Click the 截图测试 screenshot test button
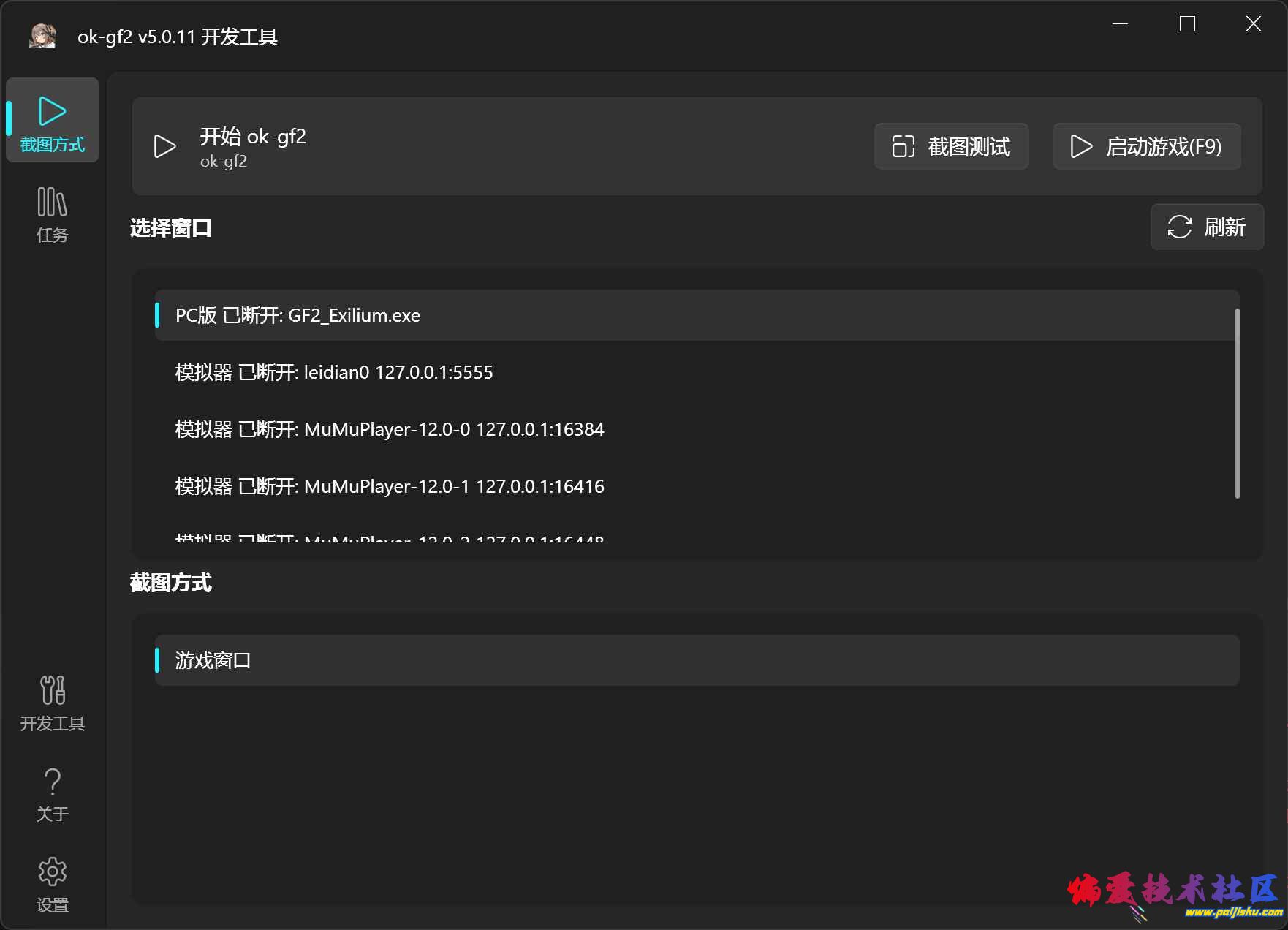This screenshot has height=930, width=1288. 951,146
